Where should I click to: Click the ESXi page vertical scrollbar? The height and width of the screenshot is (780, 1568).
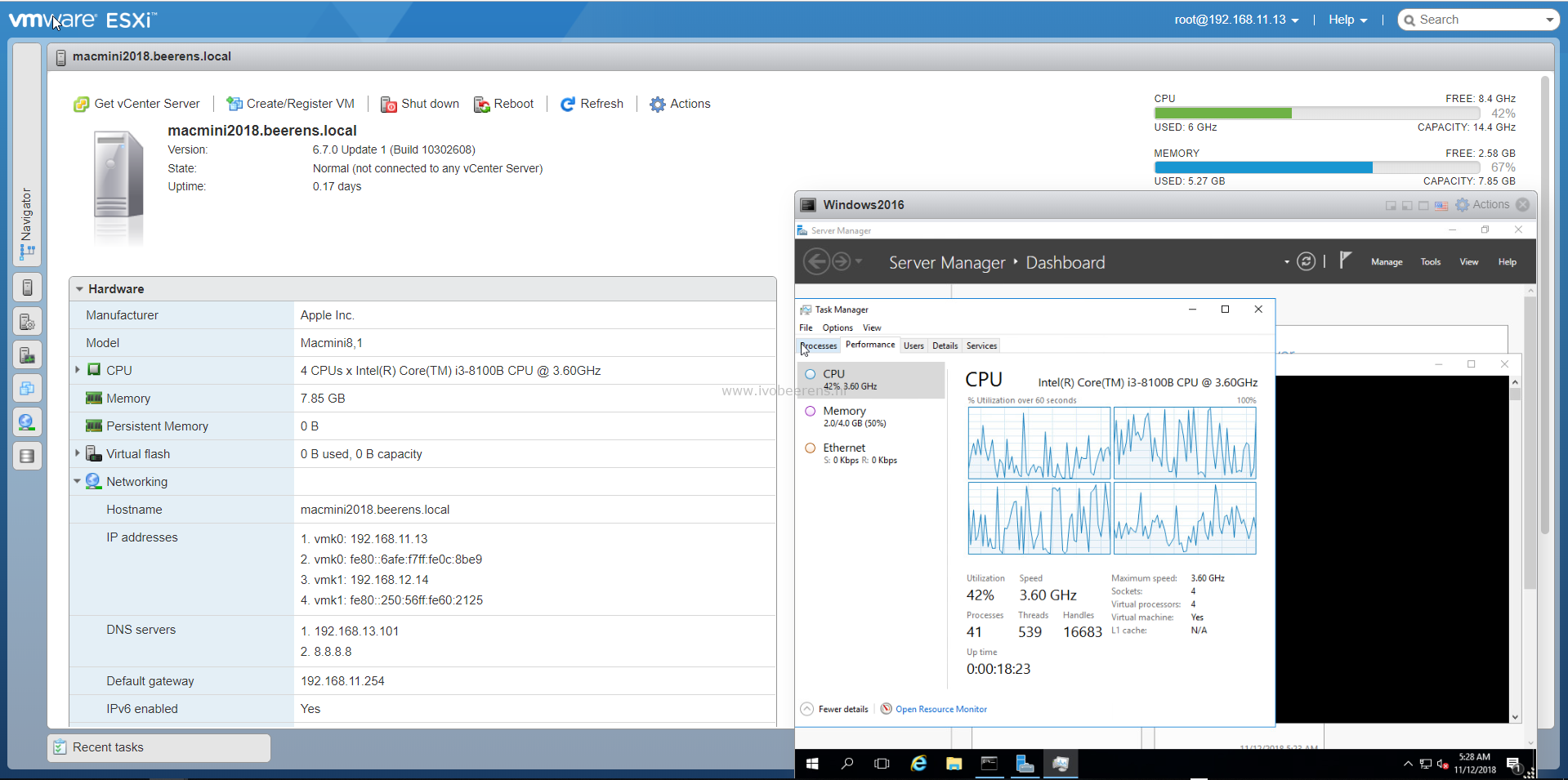pos(1545,306)
